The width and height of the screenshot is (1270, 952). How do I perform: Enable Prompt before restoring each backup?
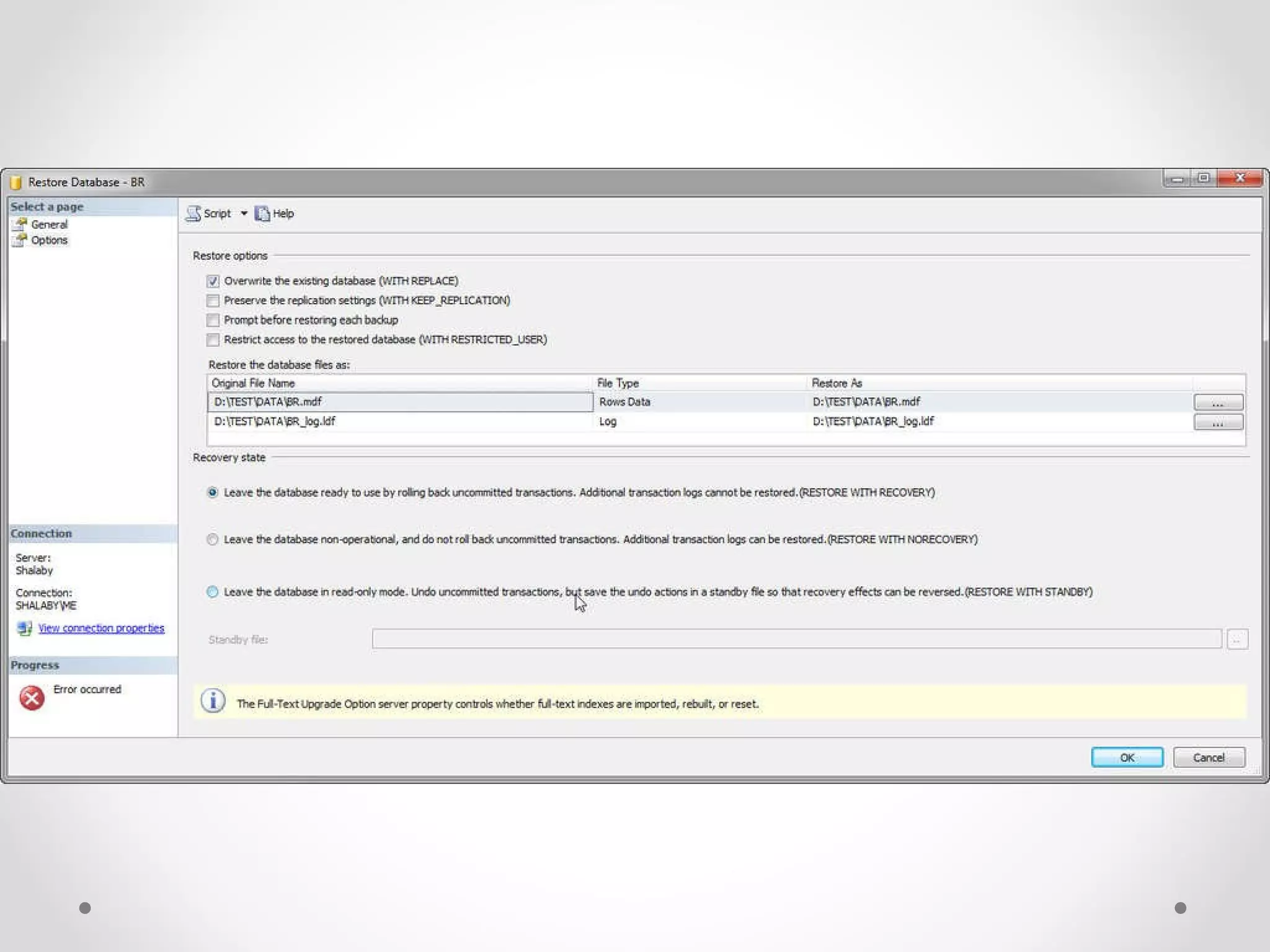coord(213,320)
